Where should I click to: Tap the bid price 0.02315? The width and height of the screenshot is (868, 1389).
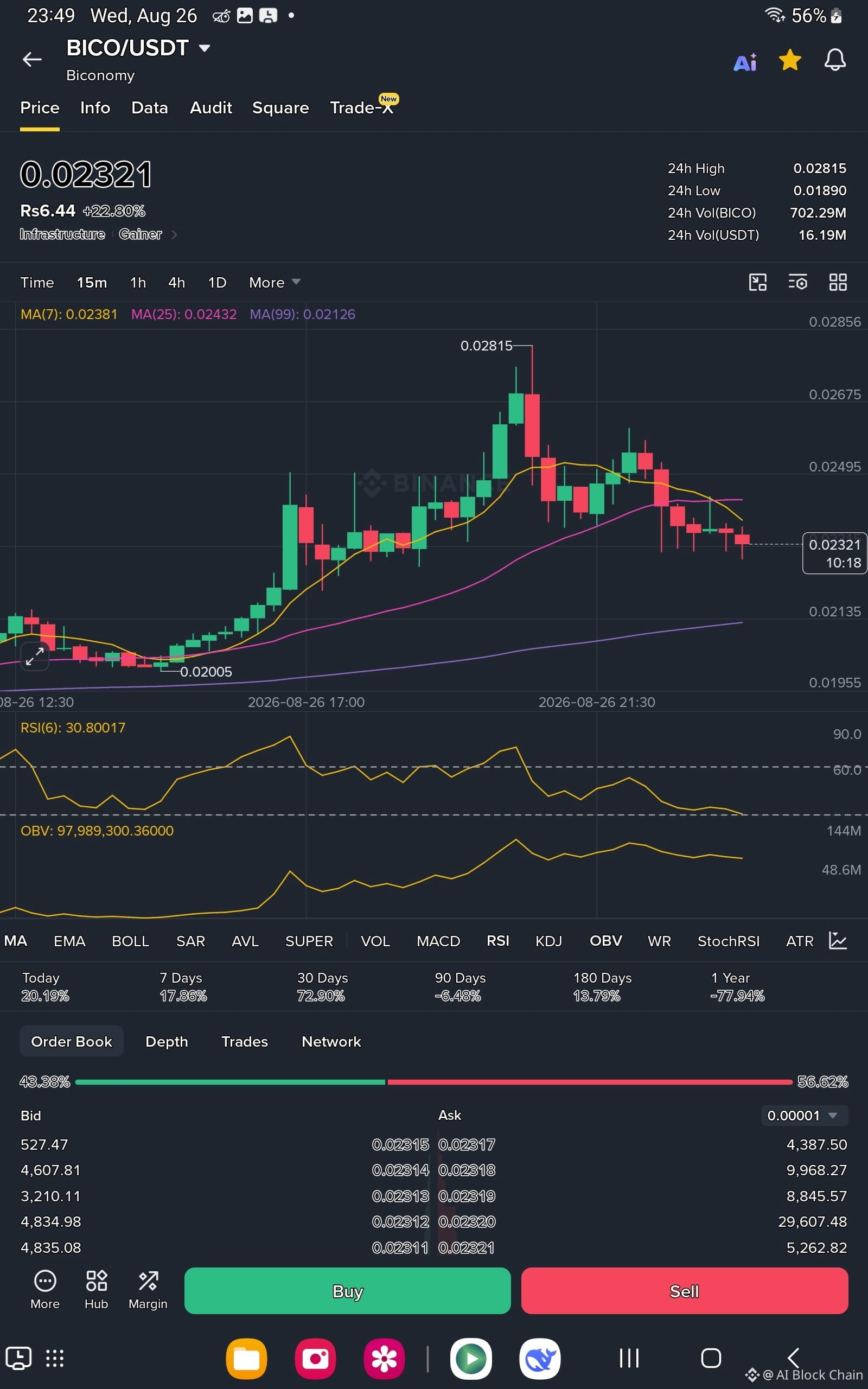(401, 1144)
